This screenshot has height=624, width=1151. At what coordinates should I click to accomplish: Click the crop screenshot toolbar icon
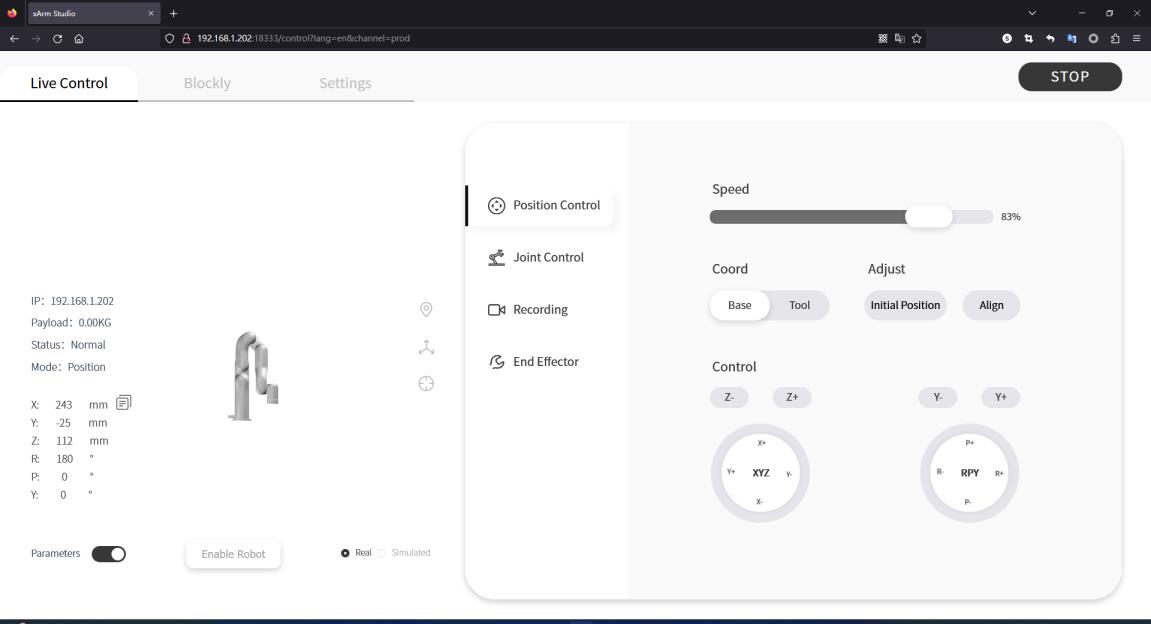1028,38
